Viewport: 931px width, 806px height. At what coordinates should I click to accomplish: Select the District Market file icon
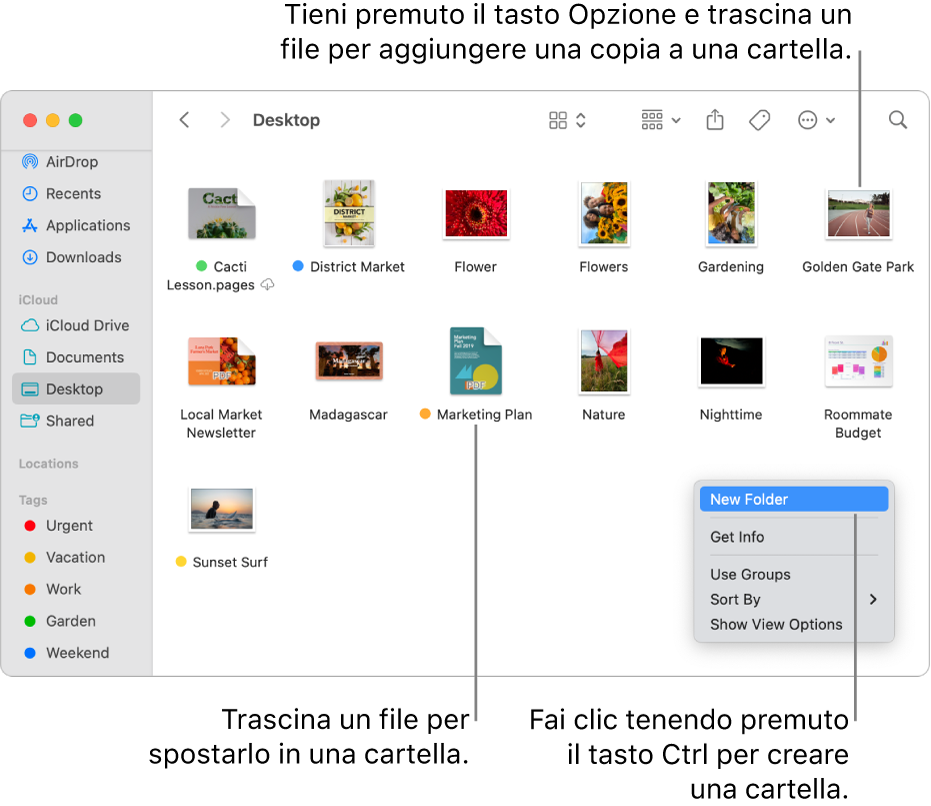pos(349,213)
